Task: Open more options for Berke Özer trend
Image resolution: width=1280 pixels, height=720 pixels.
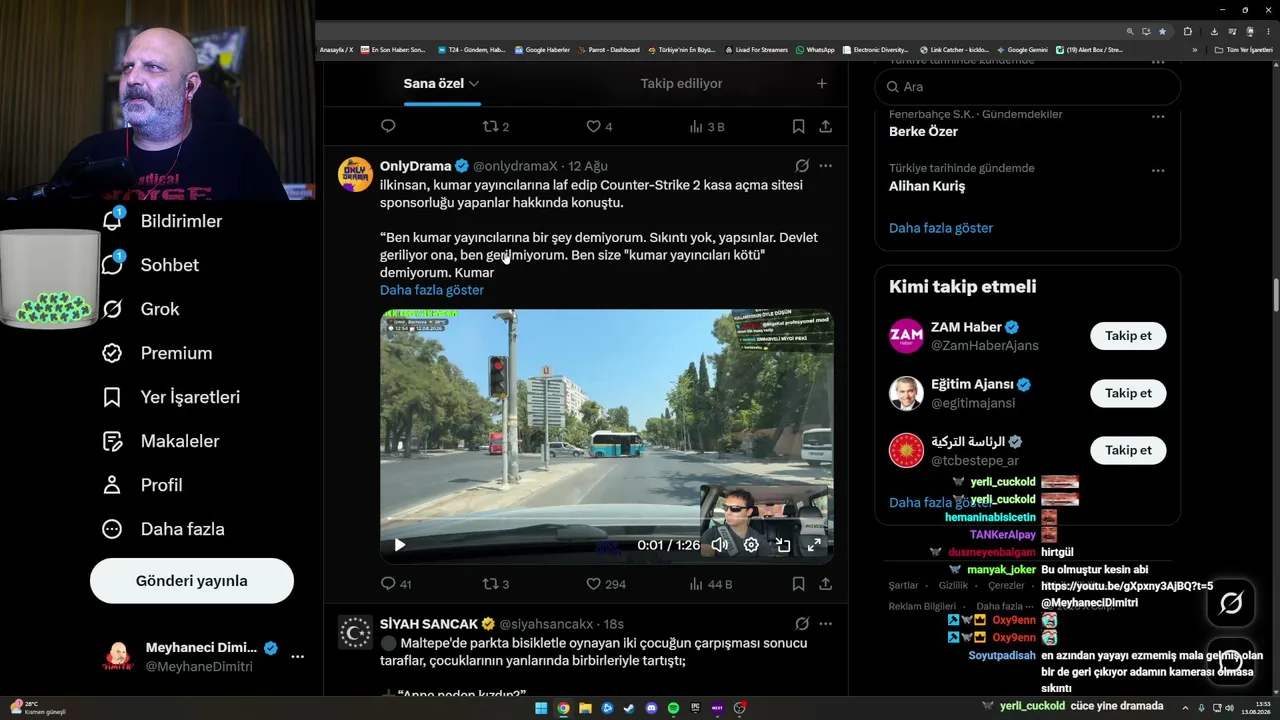Action: (1158, 117)
